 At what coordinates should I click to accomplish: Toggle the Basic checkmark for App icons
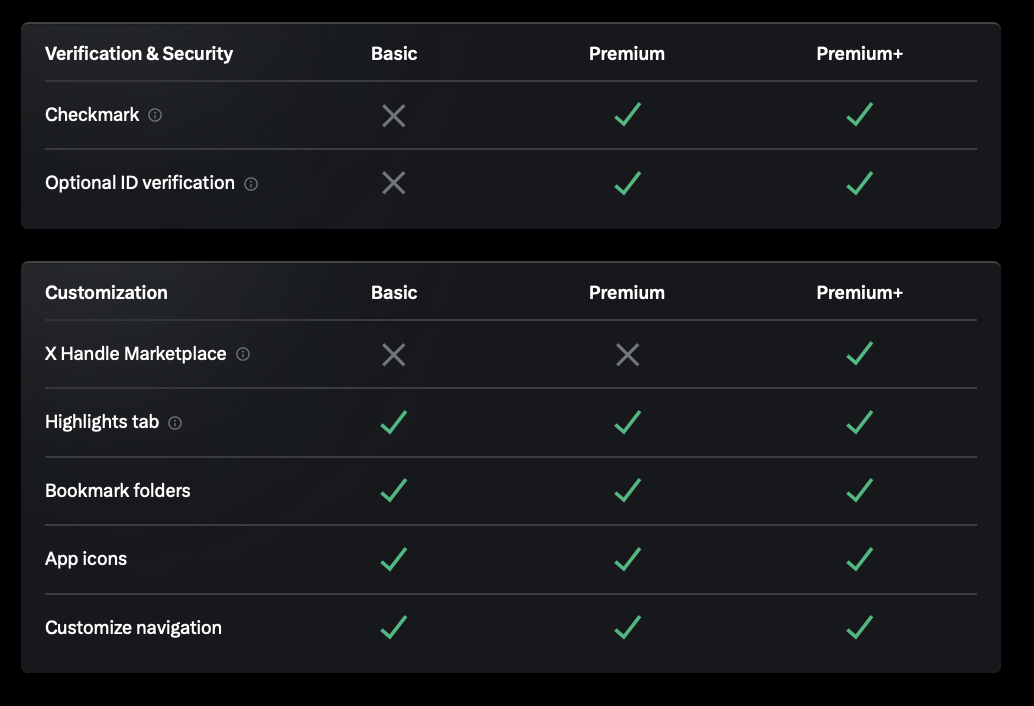click(x=393, y=560)
